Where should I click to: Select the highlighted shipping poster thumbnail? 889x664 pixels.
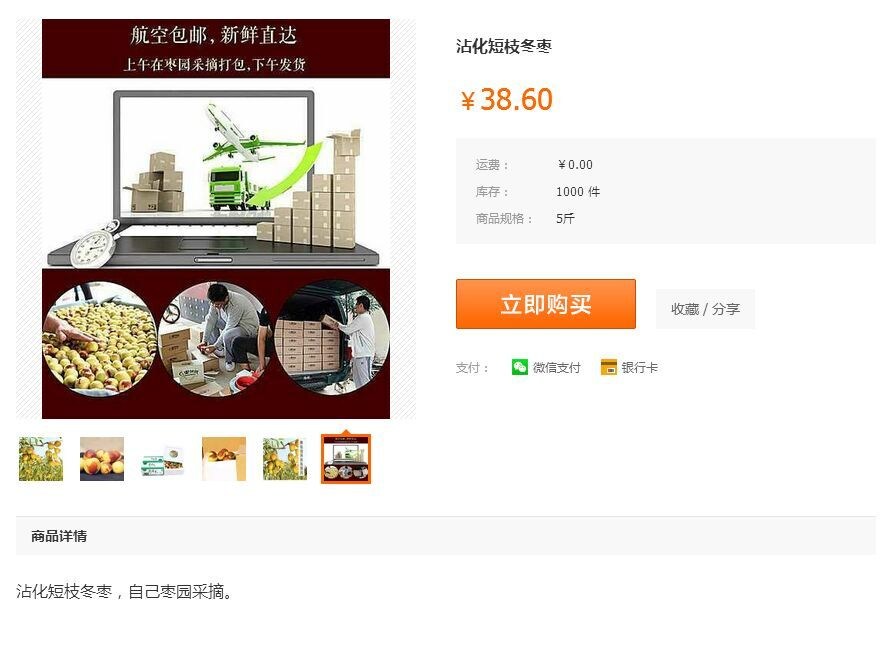pyautogui.click(x=346, y=459)
